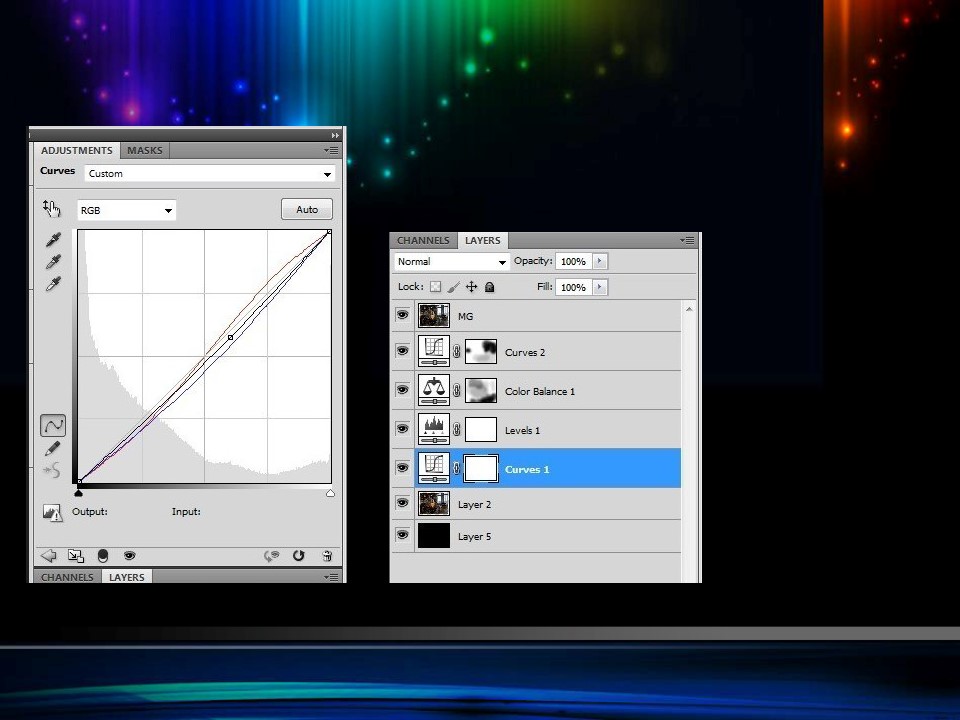The image size is (960, 720).
Task: Clip adjustment to layer below icon
Action: [x=103, y=555]
